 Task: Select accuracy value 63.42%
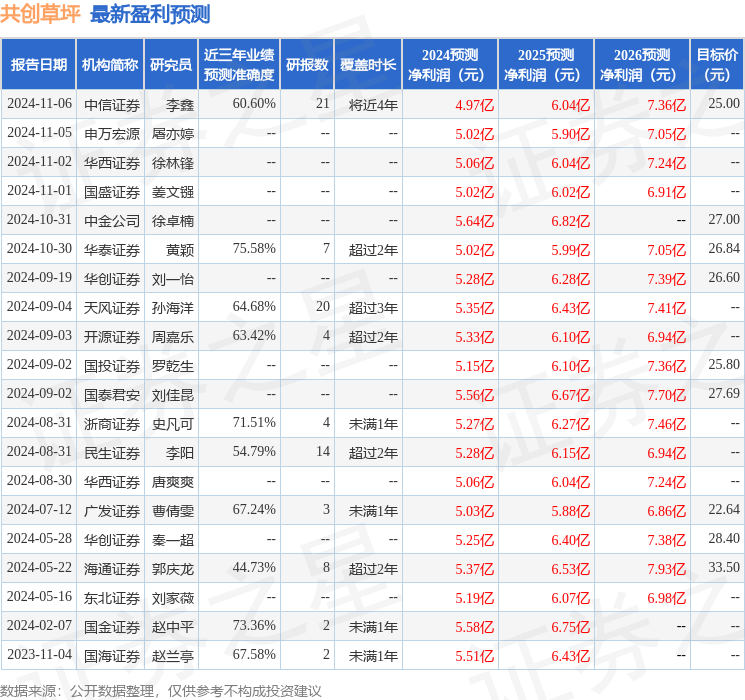[254, 336]
